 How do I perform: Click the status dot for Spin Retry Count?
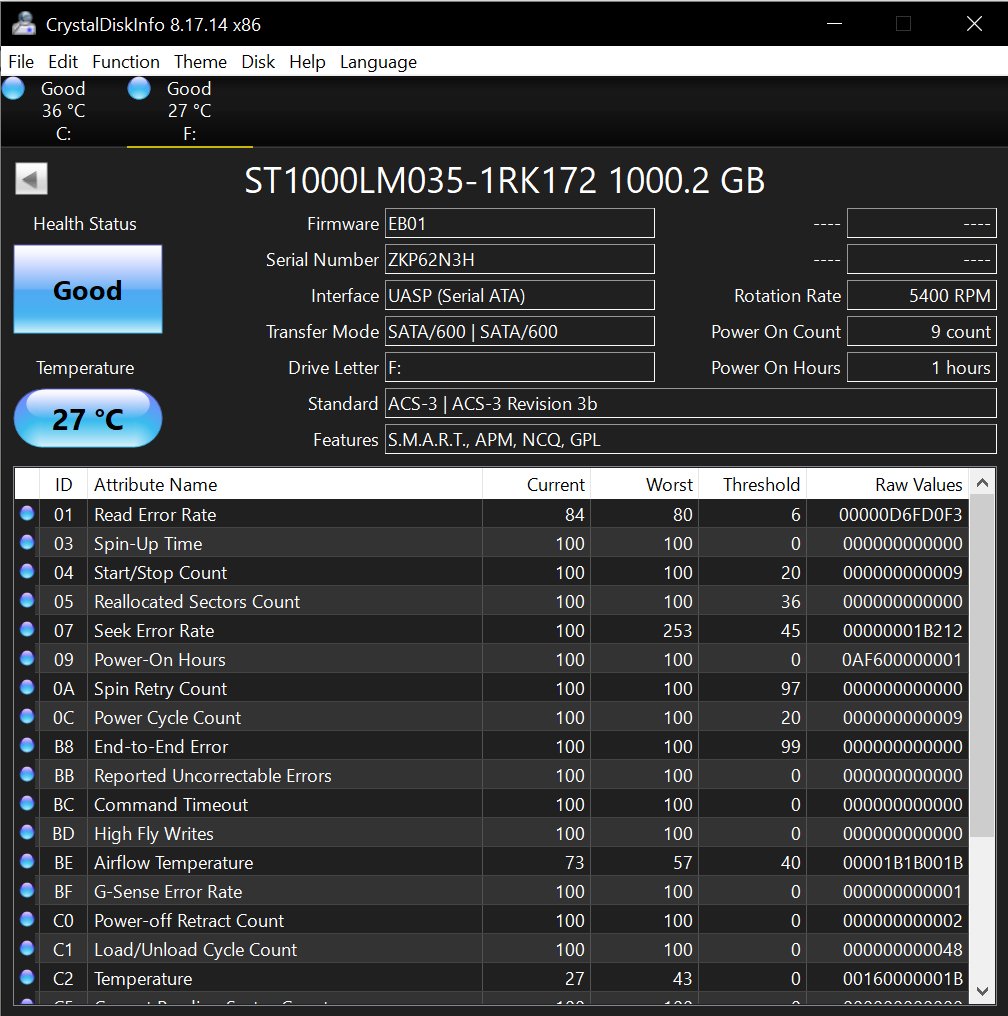[x=27, y=687]
